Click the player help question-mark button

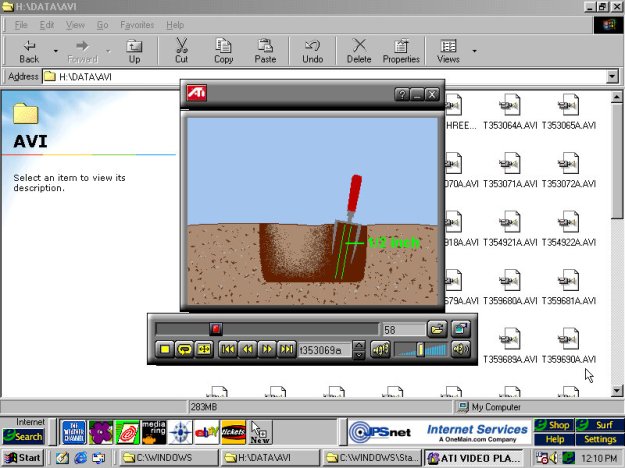(402, 94)
